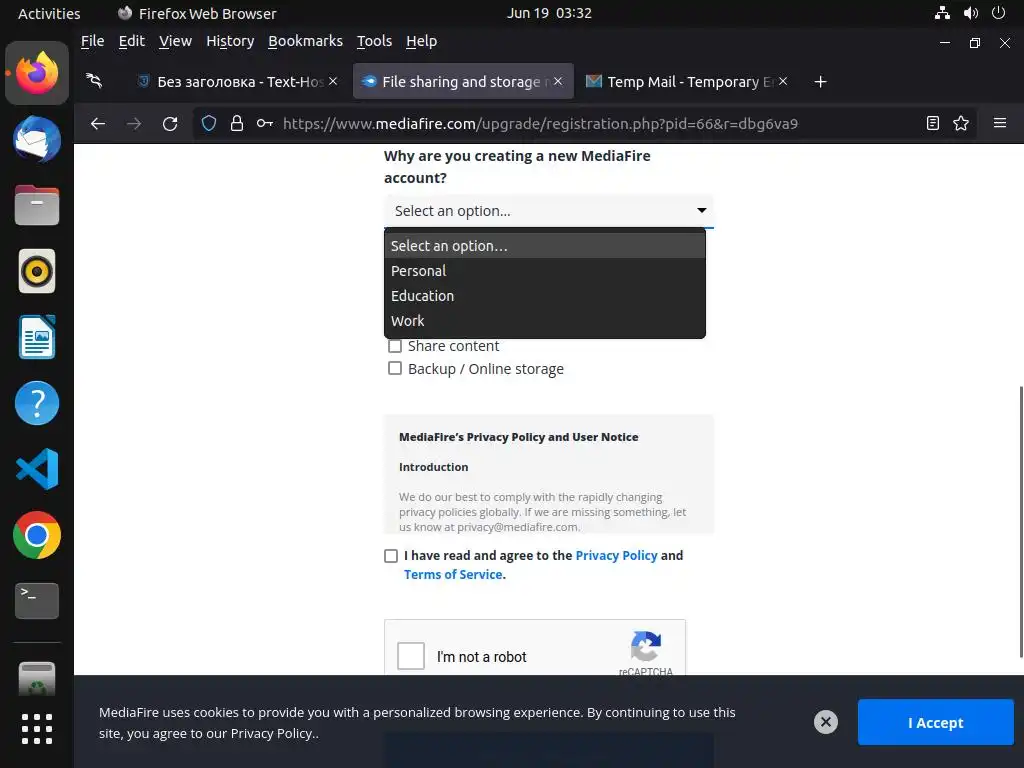Click the page vertical scrollbar

point(1020,522)
